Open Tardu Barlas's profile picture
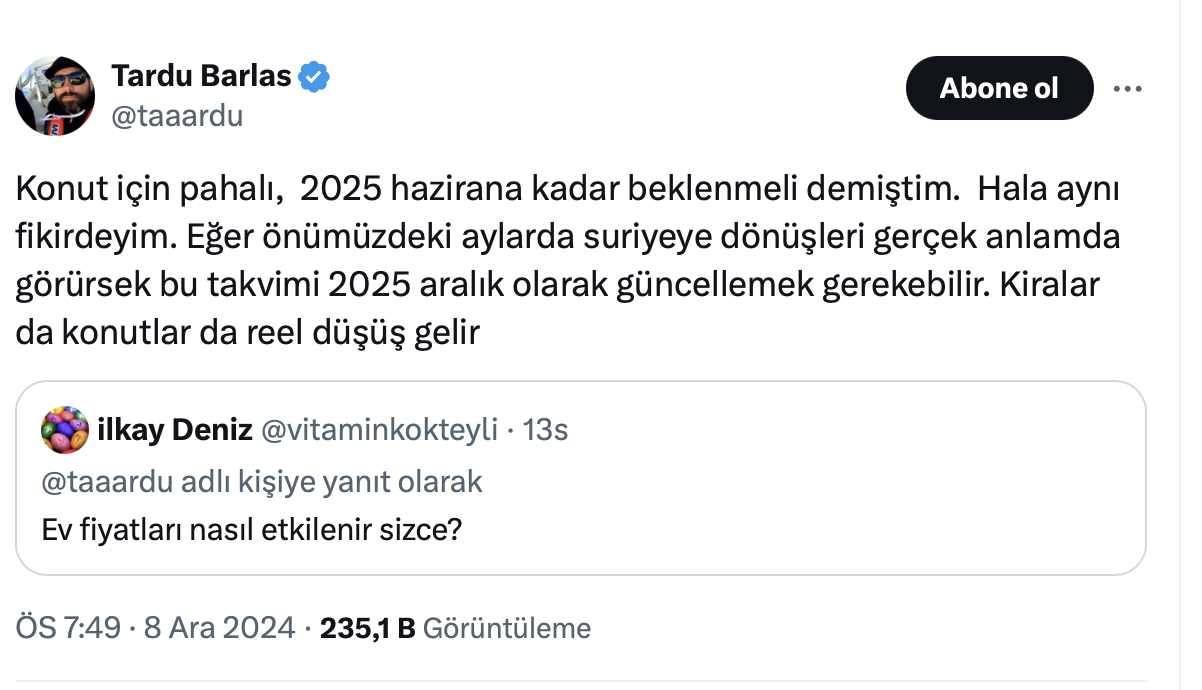1202x690 pixels. click(x=55, y=96)
